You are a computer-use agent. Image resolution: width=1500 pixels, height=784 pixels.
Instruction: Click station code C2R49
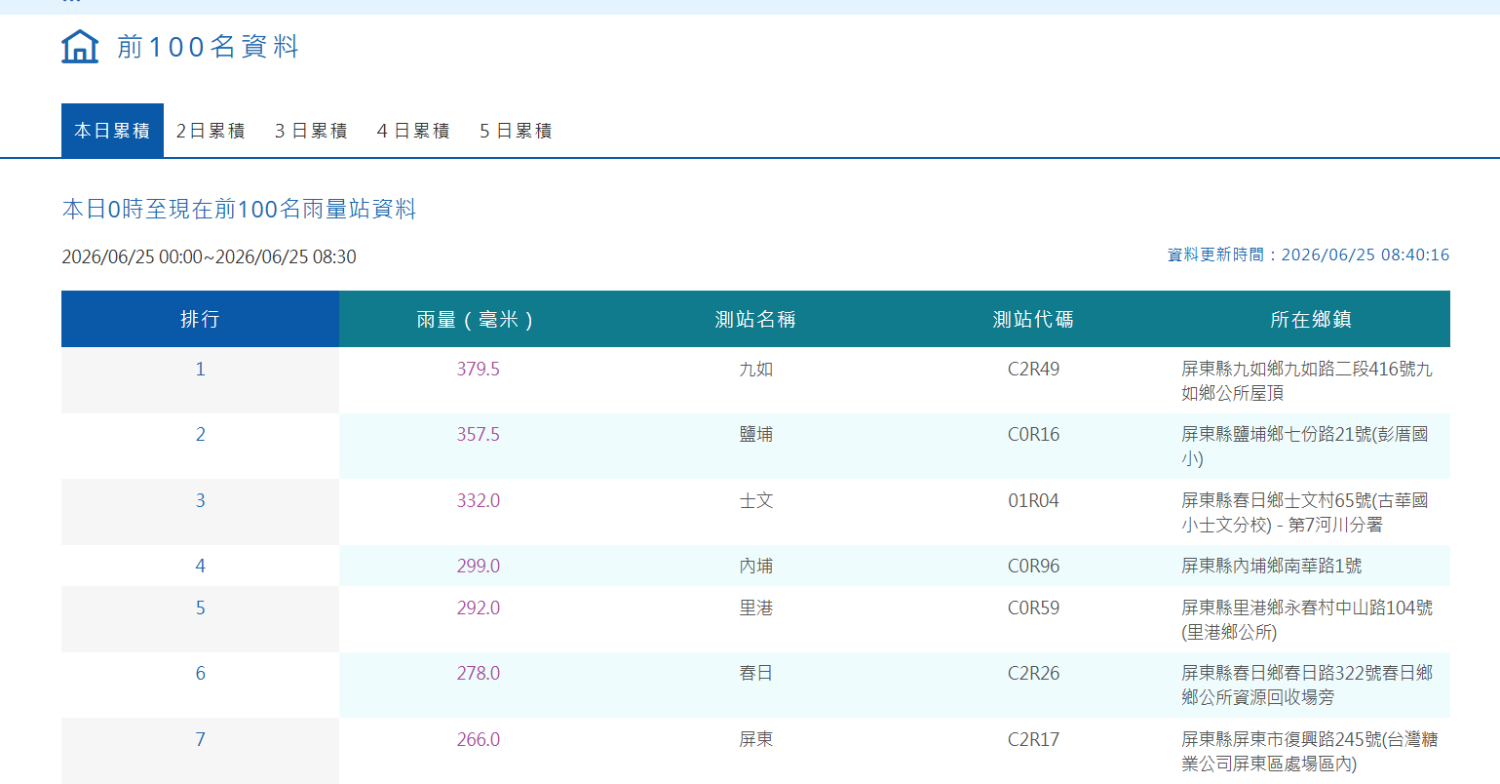coord(1033,369)
